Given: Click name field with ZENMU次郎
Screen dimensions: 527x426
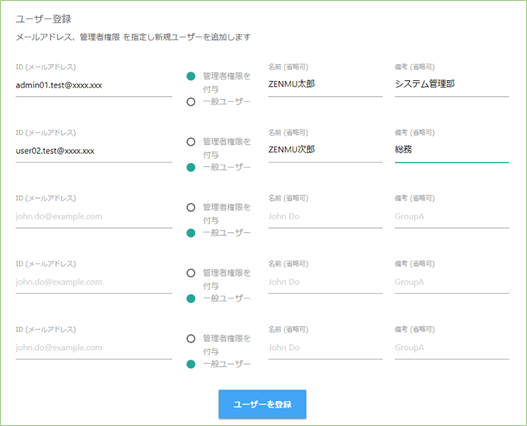Looking at the screenshot, I should pos(325,150).
